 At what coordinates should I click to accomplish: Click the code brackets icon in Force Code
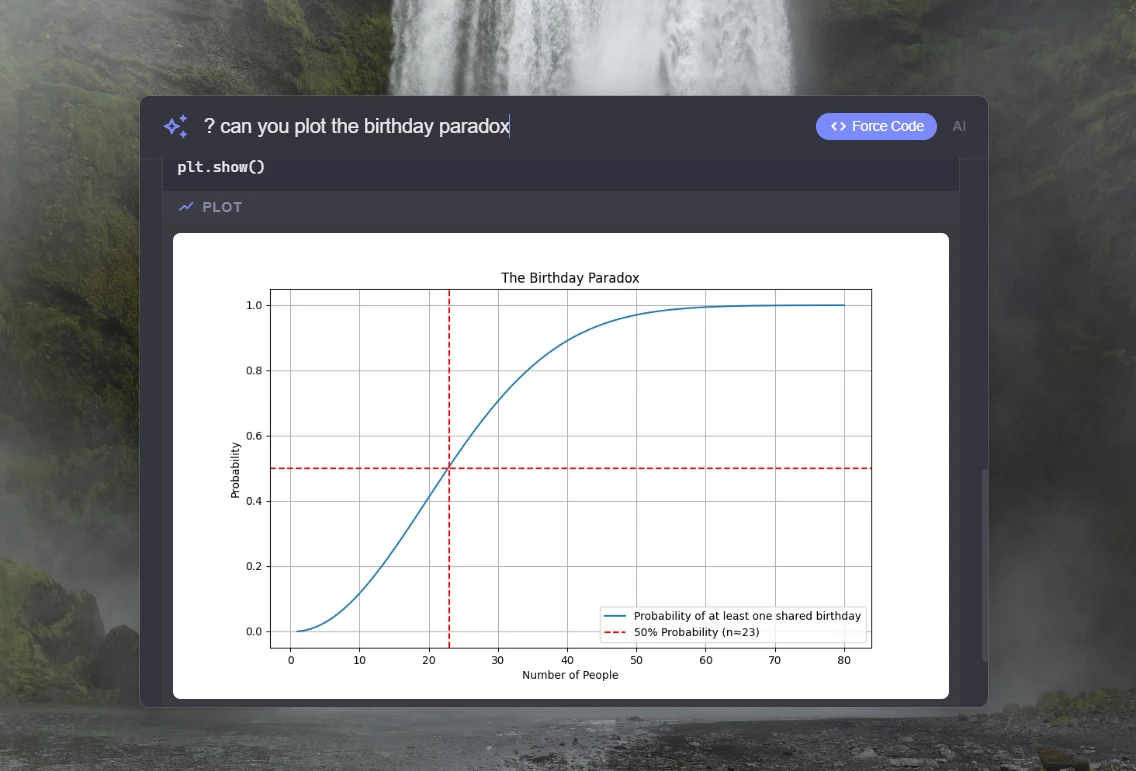838,126
